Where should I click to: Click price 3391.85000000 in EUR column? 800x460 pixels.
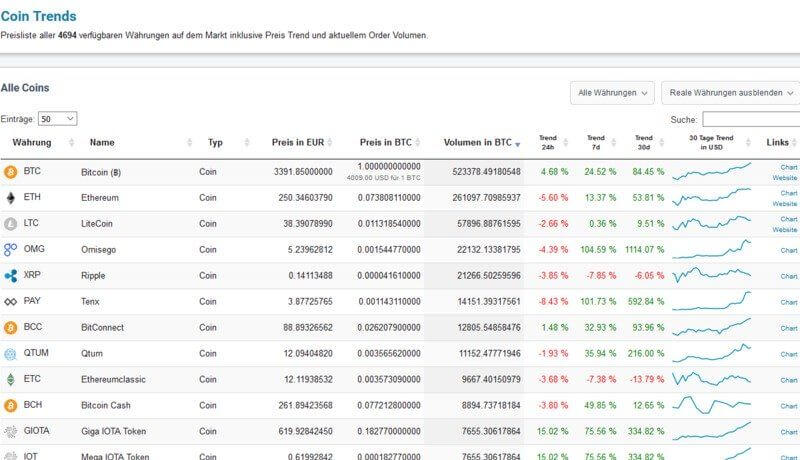pyautogui.click(x=303, y=172)
